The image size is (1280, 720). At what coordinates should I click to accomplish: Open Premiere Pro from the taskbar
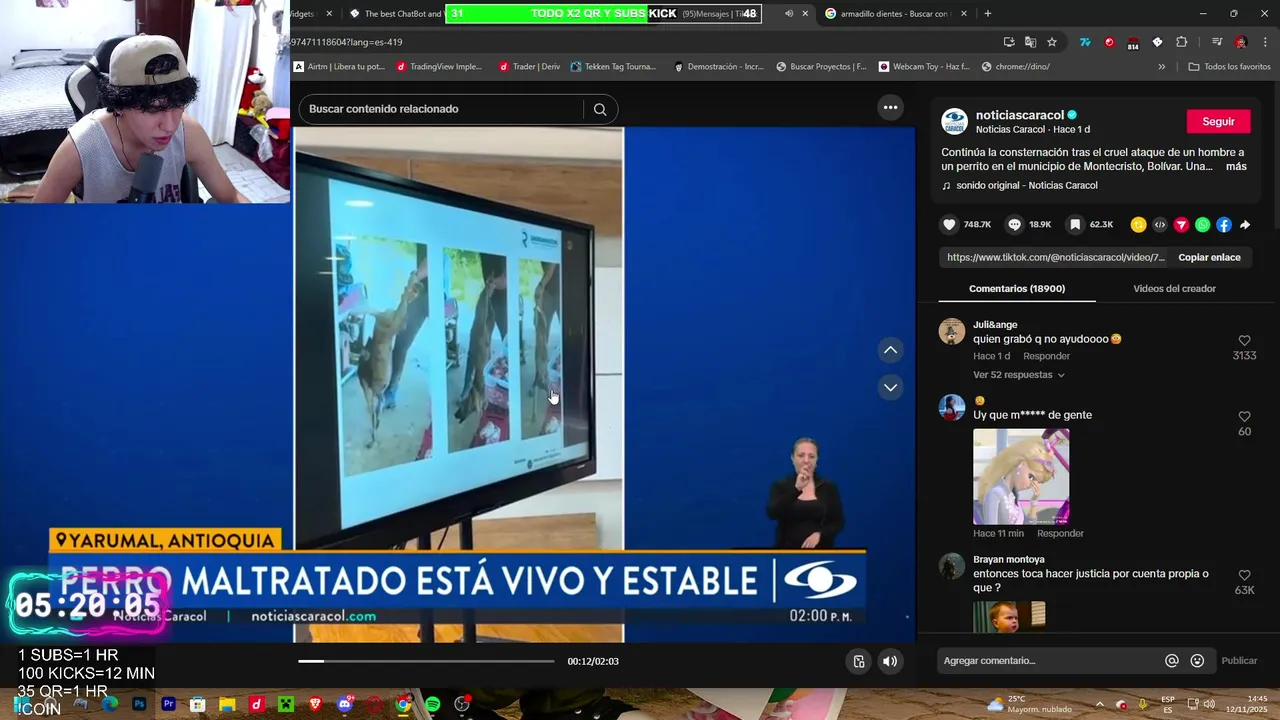(169, 705)
